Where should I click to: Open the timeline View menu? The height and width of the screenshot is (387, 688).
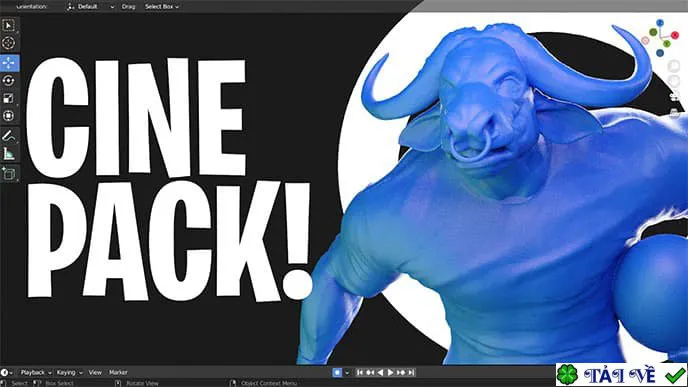pyautogui.click(x=95, y=373)
